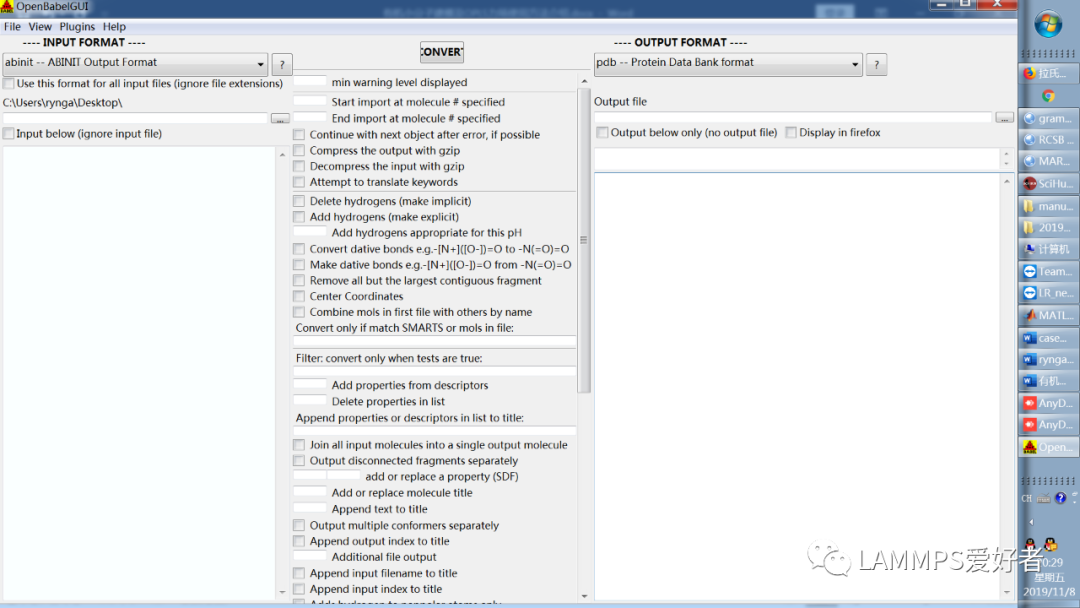Check 'Add hydrogens (make explicit)'
1080x608 pixels.
299,217
